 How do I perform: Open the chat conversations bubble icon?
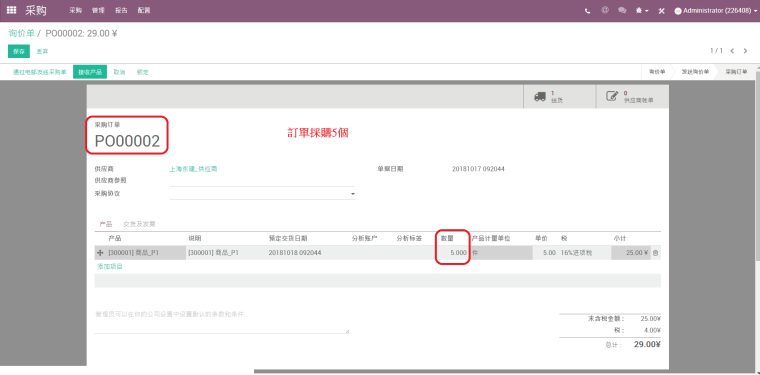(622, 10)
